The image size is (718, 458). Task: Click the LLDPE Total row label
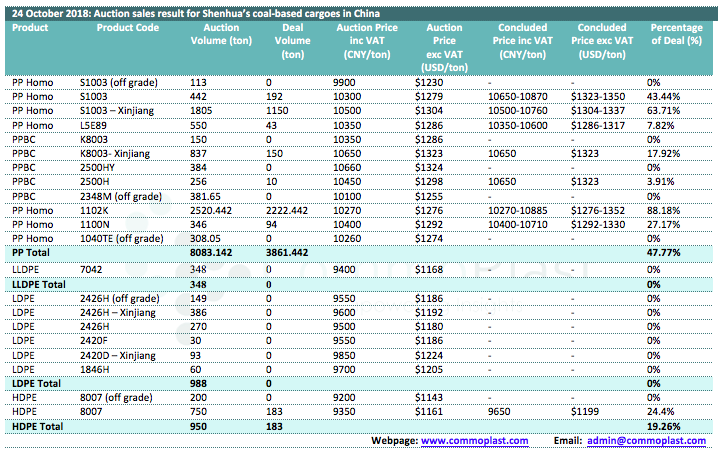click(x=39, y=284)
